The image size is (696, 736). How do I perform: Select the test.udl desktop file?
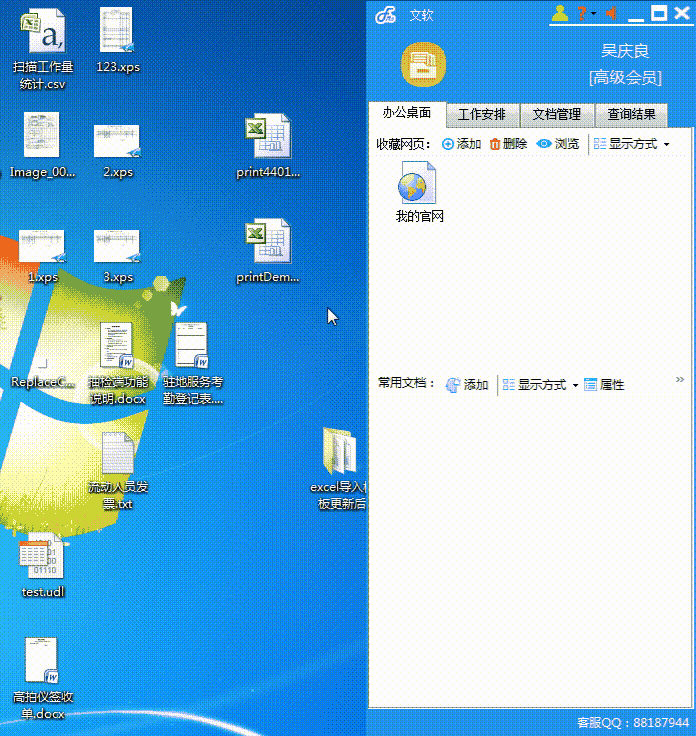coord(43,566)
